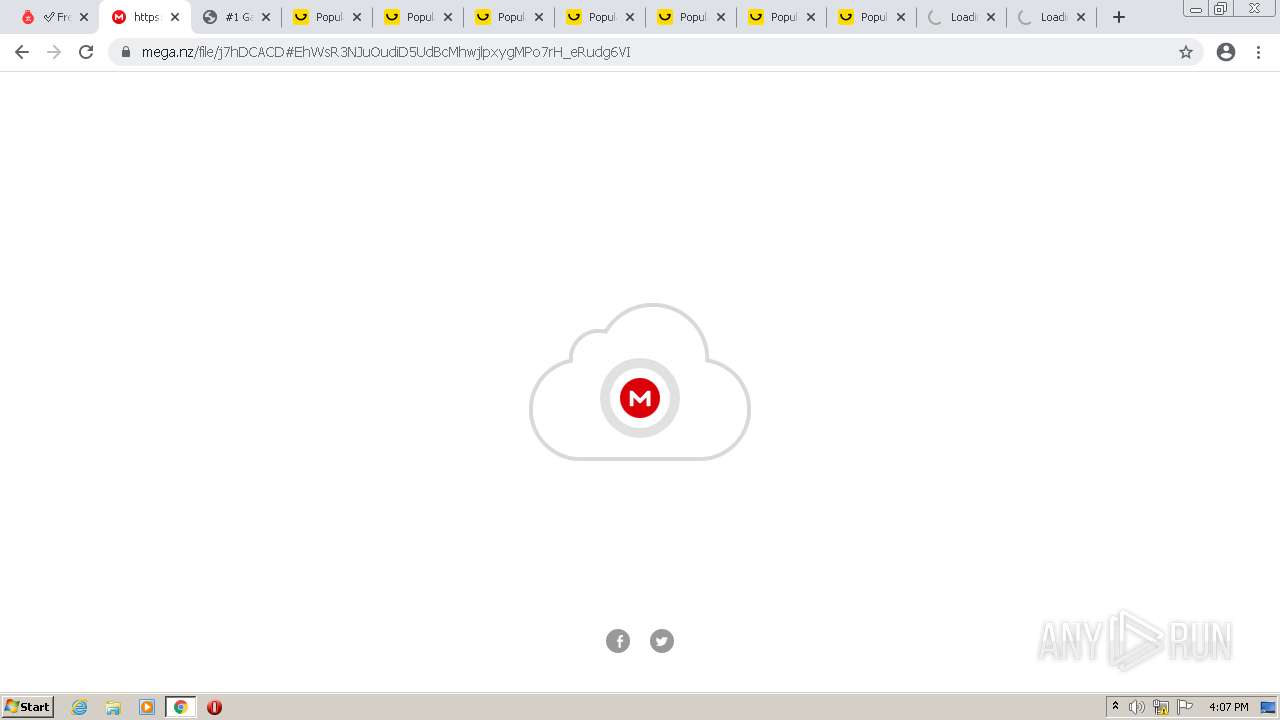Click the red MEGA logo in the cloud
Screen dimensions: 1280x720
point(640,398)
